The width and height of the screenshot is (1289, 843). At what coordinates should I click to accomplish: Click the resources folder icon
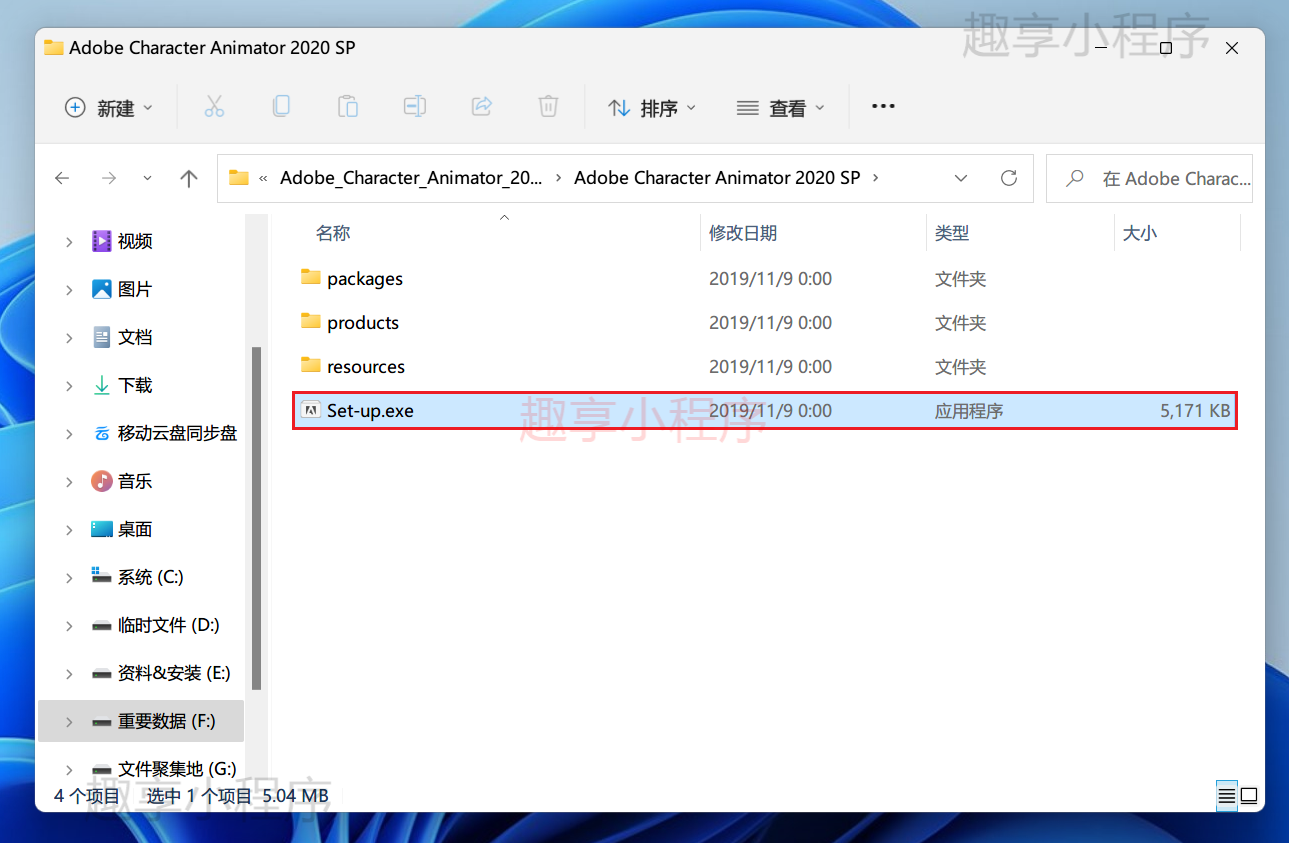point(311,365)
